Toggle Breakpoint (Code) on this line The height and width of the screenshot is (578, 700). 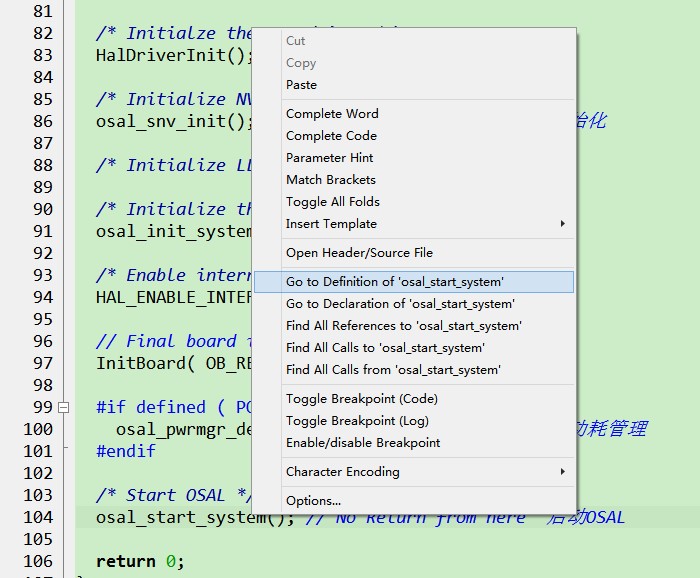(x=414, y=399)
